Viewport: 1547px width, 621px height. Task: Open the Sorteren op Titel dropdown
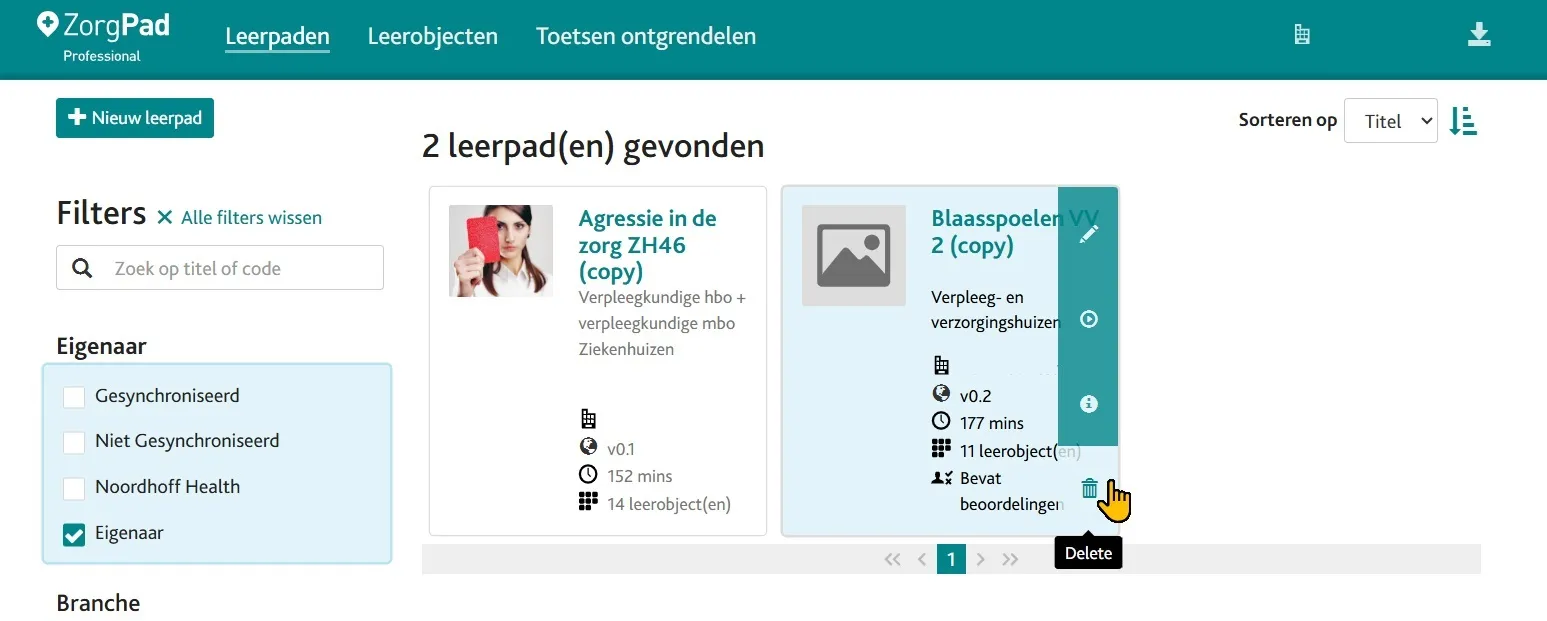tap(1390, 121)
